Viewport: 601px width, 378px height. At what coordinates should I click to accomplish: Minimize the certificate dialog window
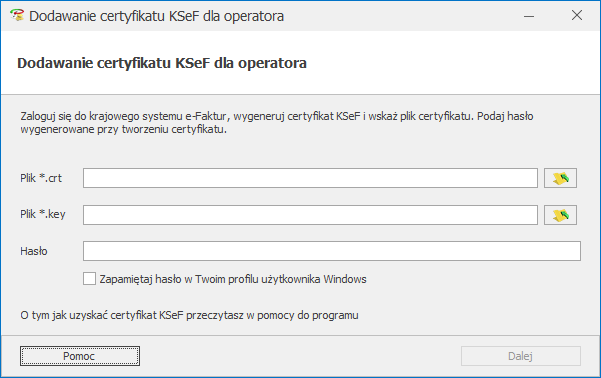click(x=529, y=16)
